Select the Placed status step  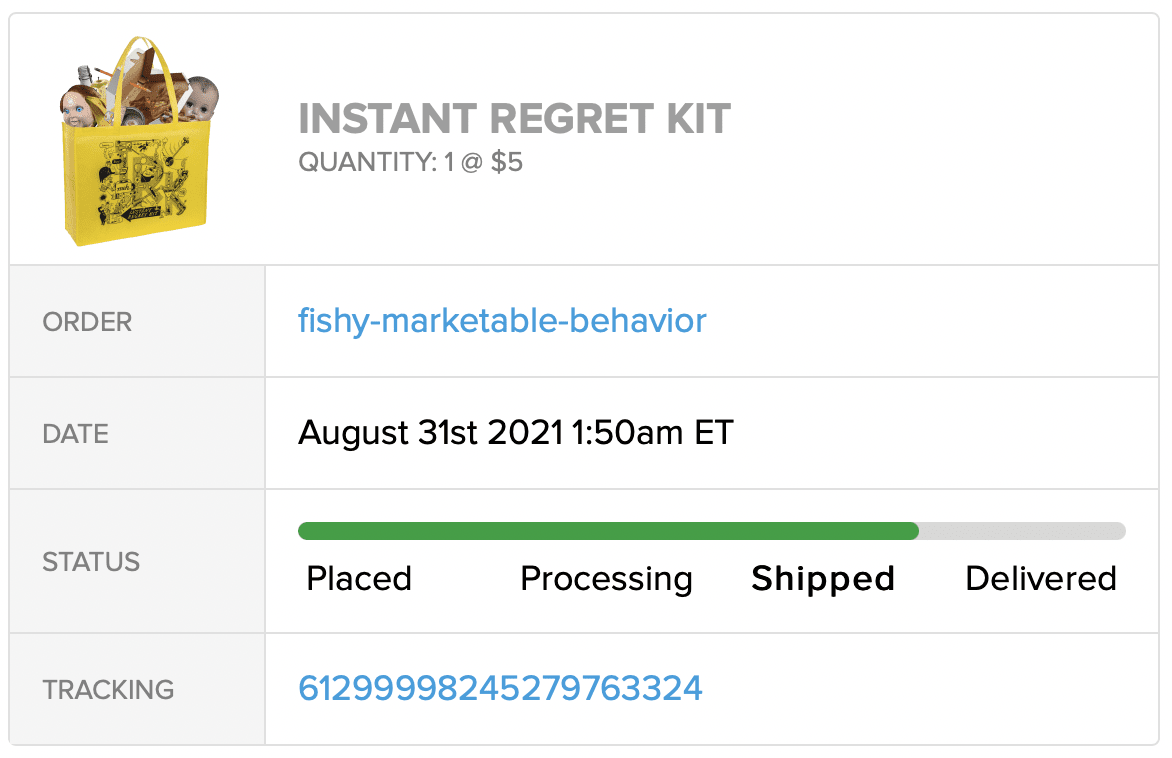(x=359, y=579)
